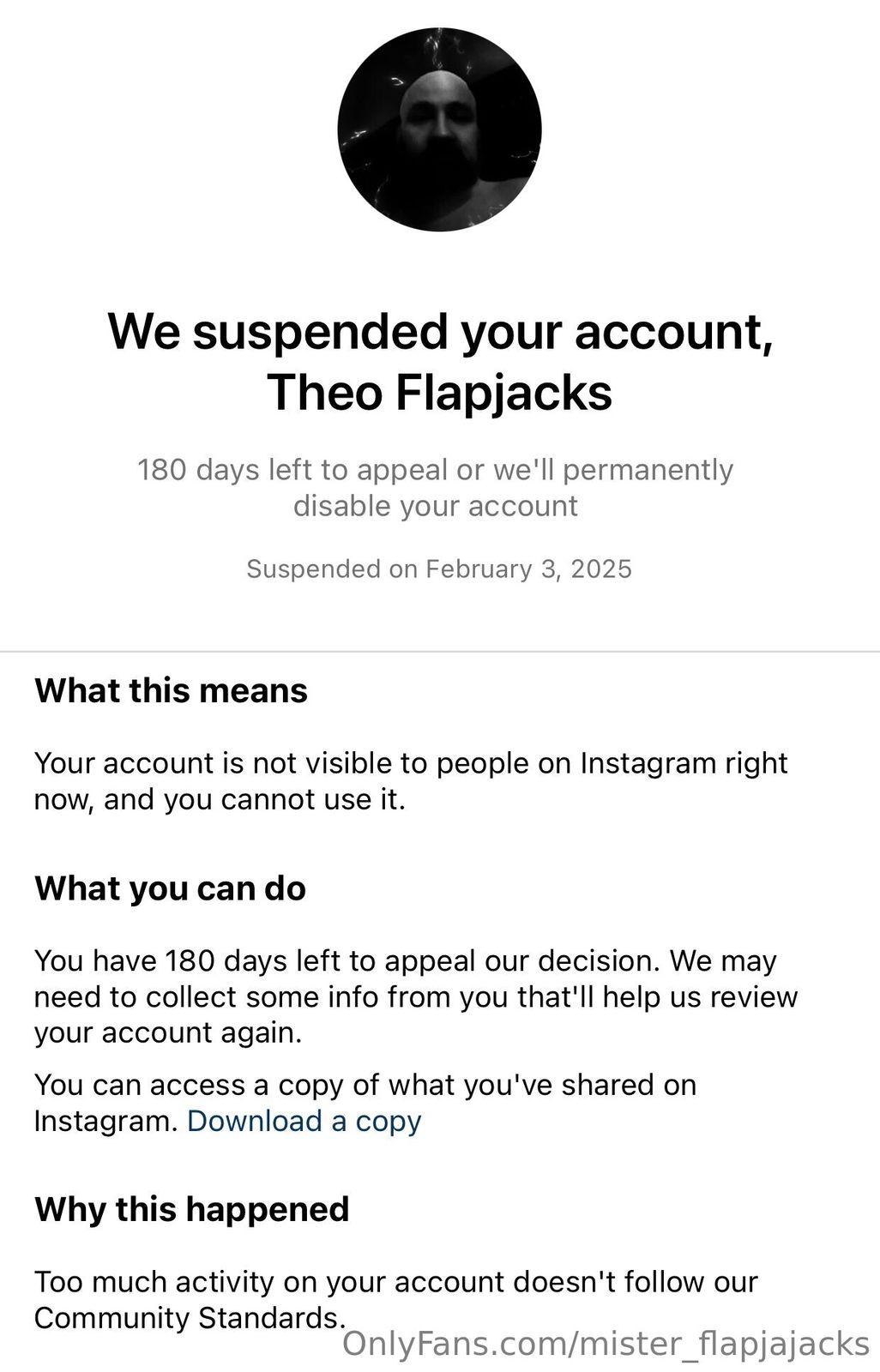
Task: Click the Suspended on February 3, 2025 date
Action: pos(439,569)
